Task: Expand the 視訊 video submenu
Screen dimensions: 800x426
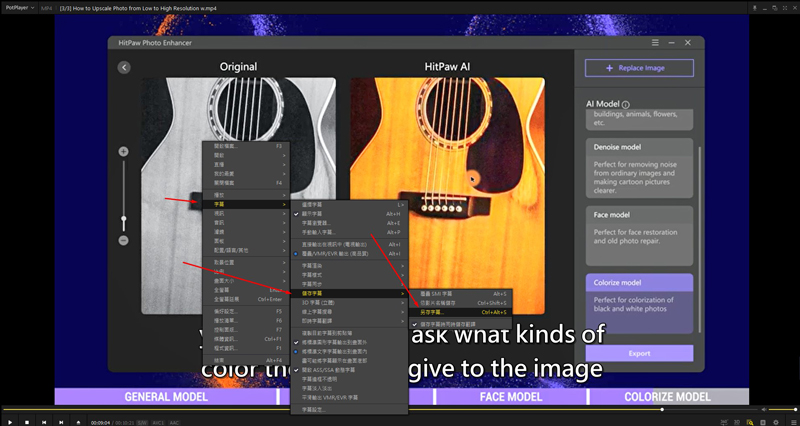Action: 246,213
